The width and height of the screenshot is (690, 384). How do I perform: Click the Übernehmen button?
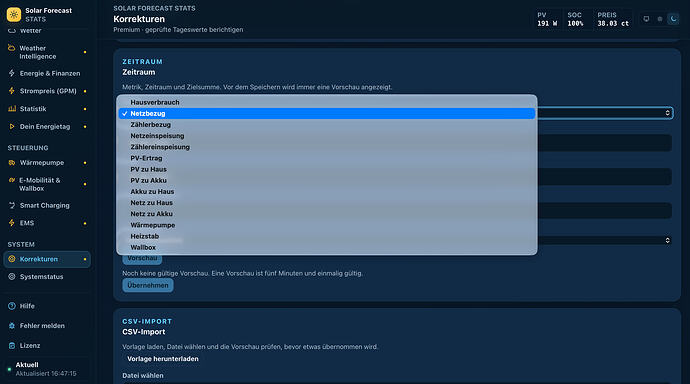point(148,285)
